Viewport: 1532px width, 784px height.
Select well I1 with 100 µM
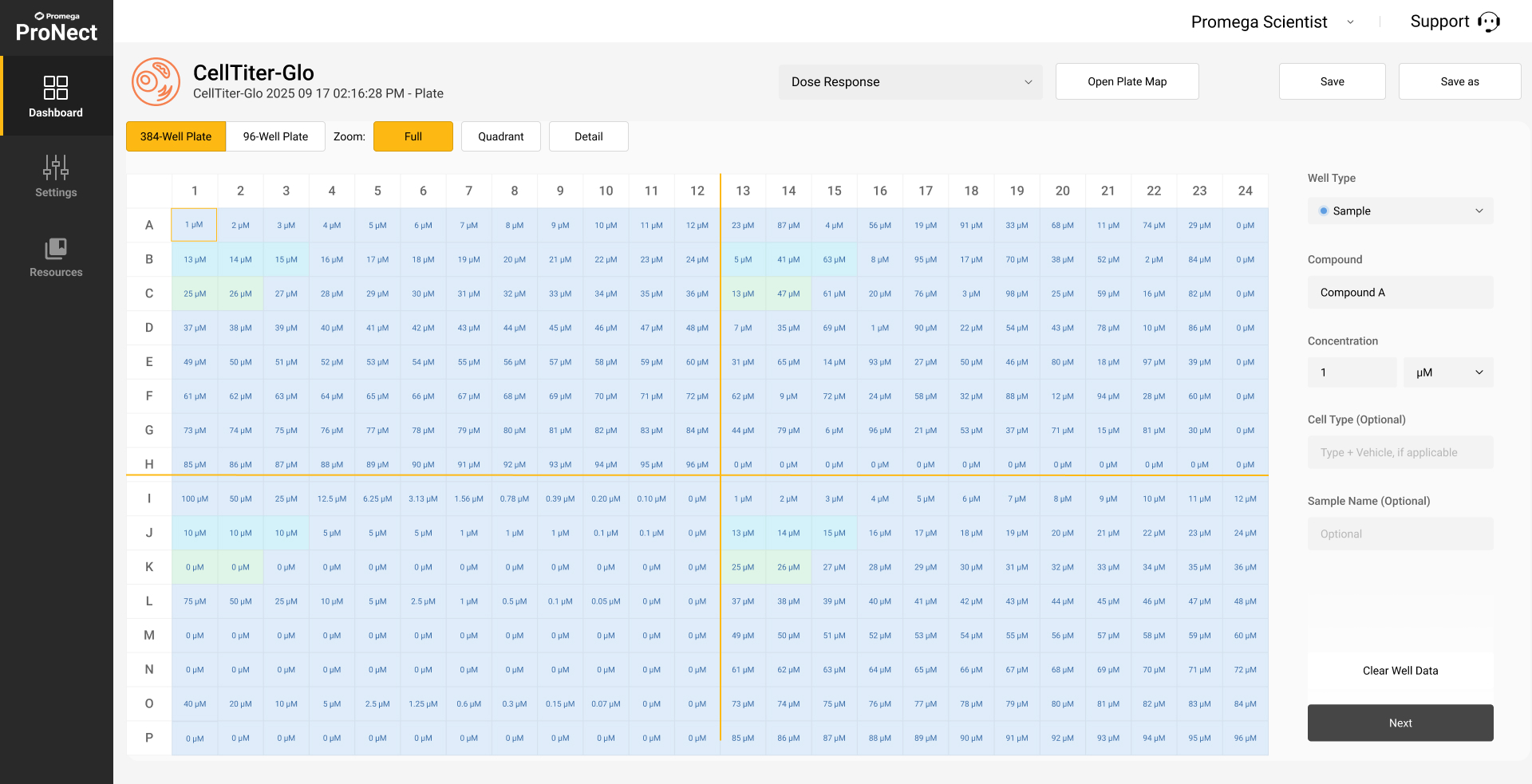[x=195, y=499]
